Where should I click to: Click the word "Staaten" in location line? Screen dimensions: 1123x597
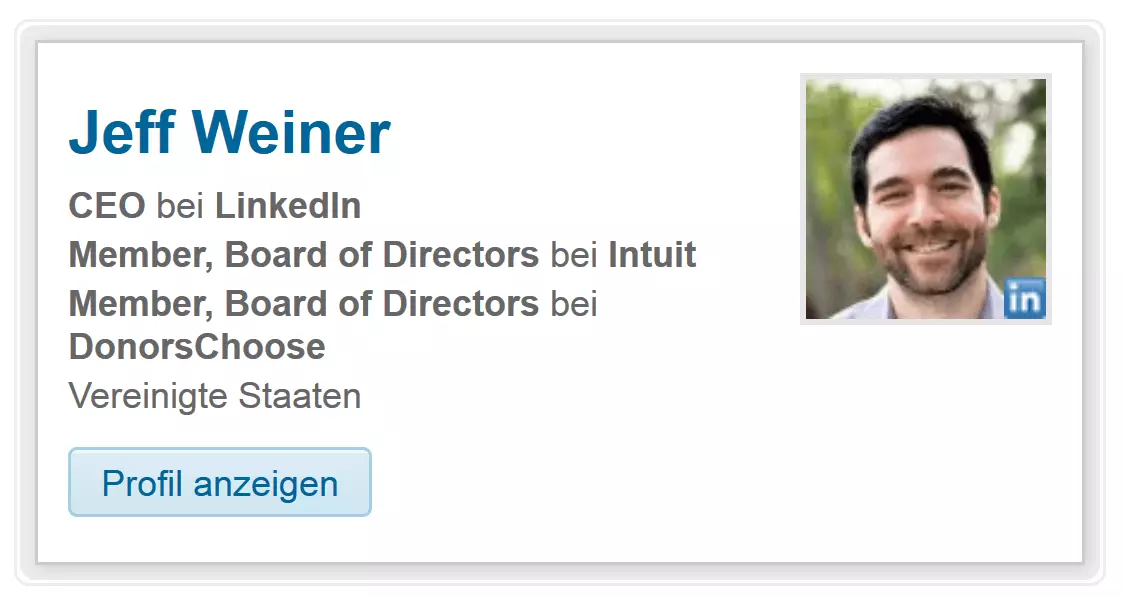(x=300, y=396)
